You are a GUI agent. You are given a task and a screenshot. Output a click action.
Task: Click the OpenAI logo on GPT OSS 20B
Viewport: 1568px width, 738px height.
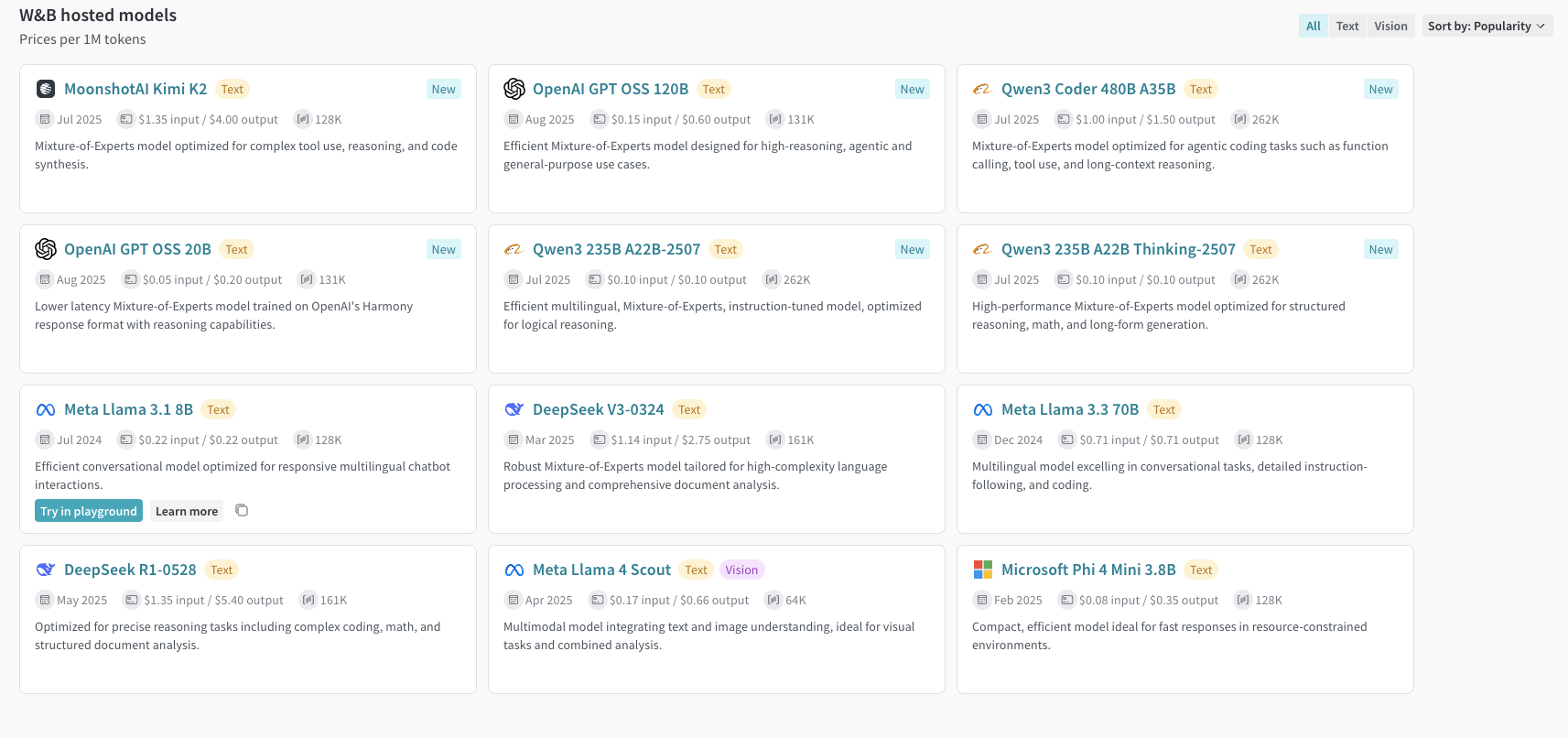(x=46, y=249)
